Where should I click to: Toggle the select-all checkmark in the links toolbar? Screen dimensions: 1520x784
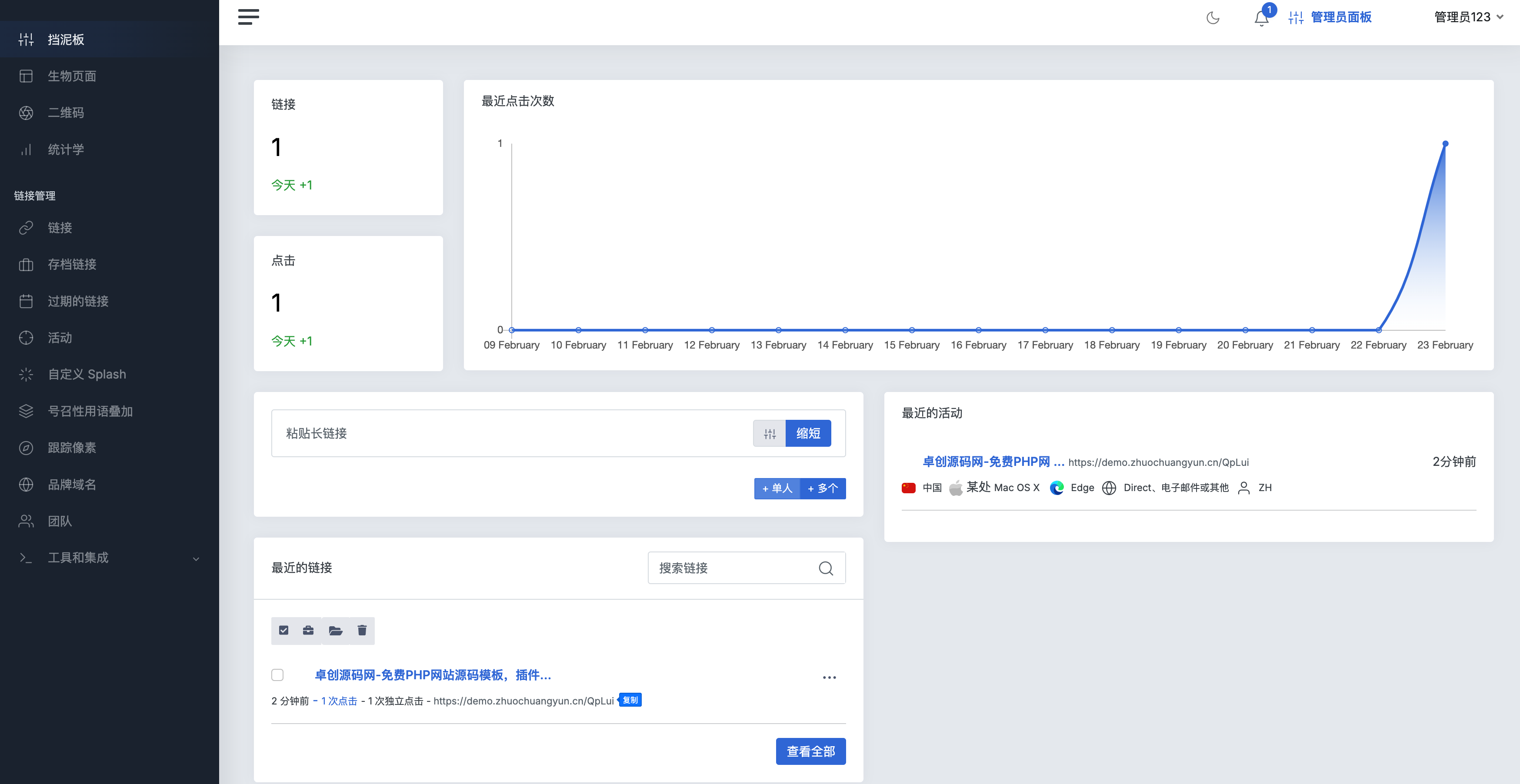284,631
